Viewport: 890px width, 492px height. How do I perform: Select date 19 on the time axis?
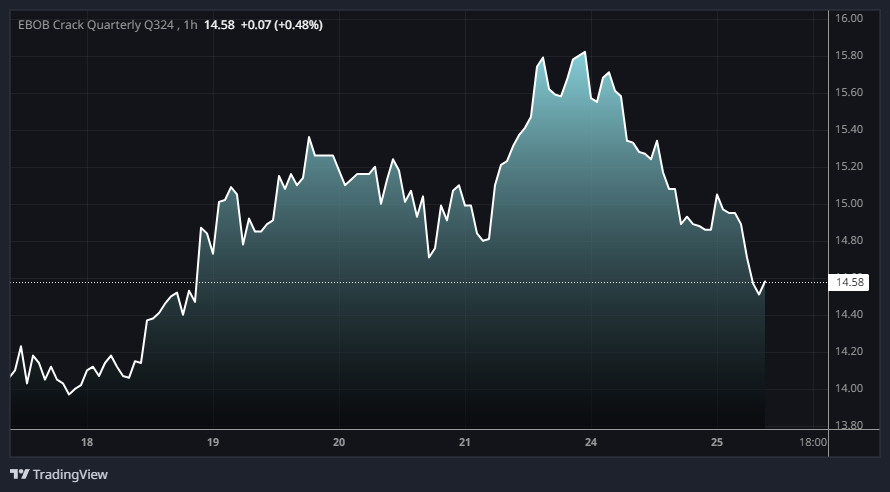click(213, 442)
